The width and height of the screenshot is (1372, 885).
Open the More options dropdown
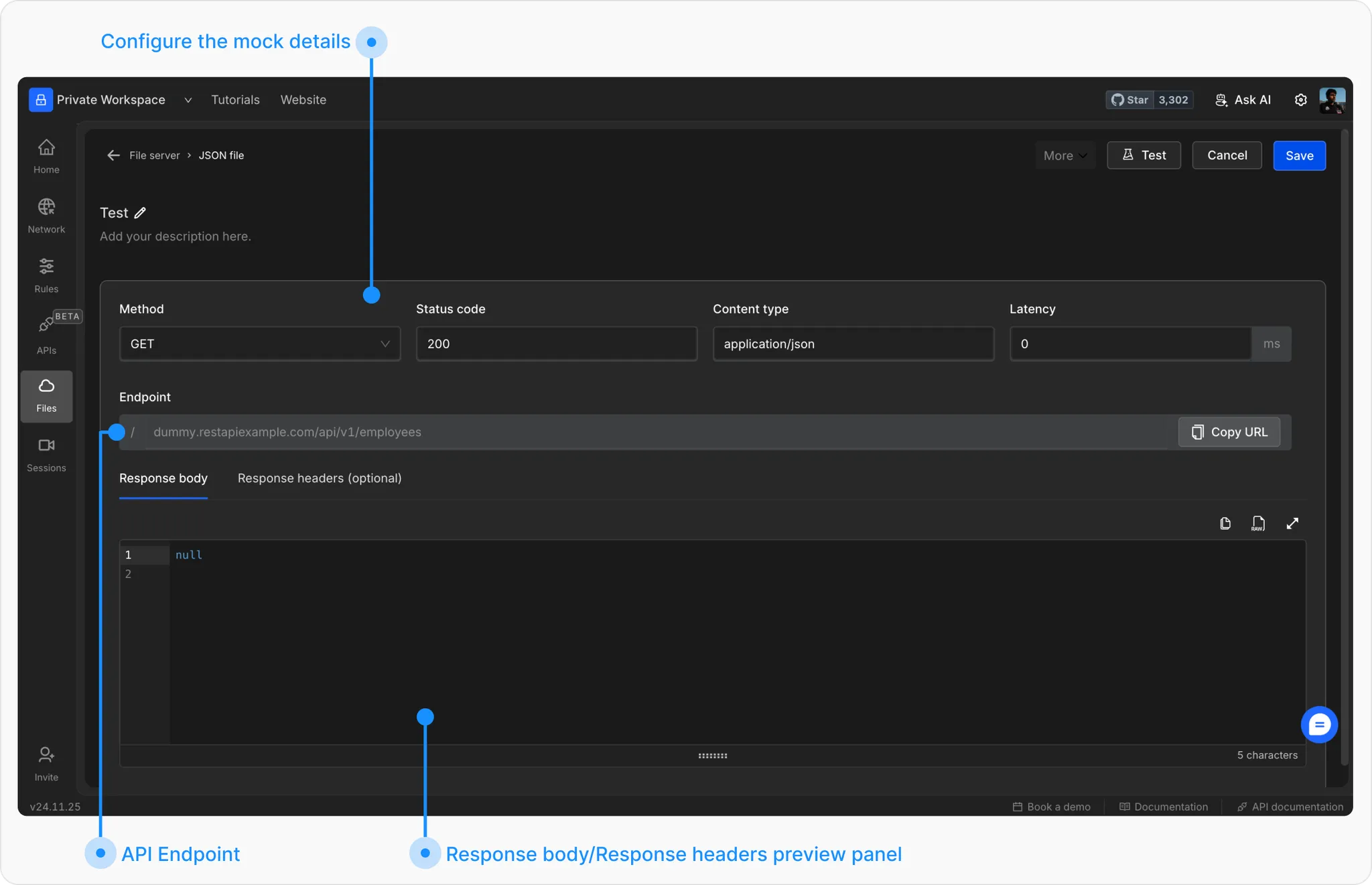[1065, 155]
